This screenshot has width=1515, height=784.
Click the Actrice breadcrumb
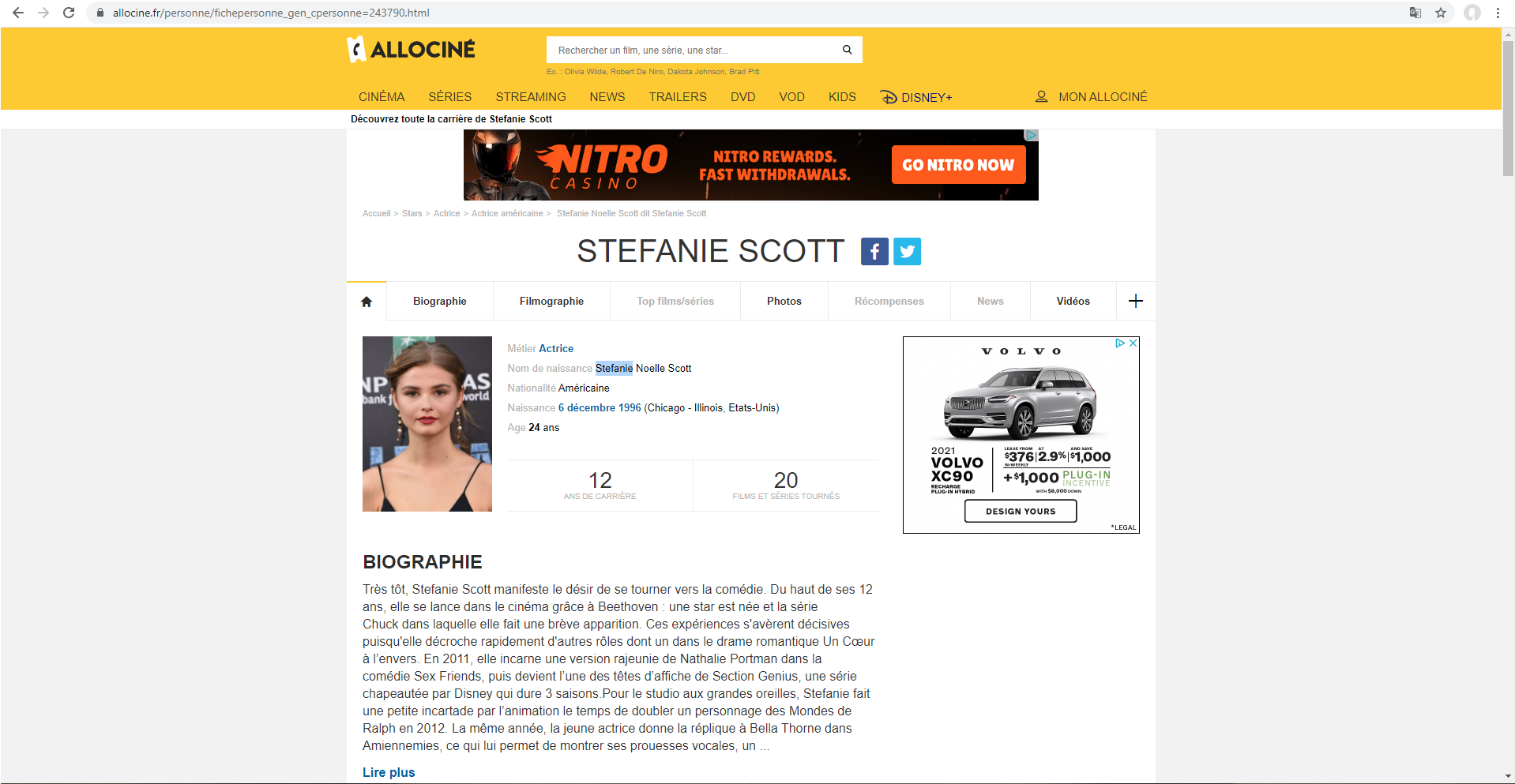coord(447,213)
